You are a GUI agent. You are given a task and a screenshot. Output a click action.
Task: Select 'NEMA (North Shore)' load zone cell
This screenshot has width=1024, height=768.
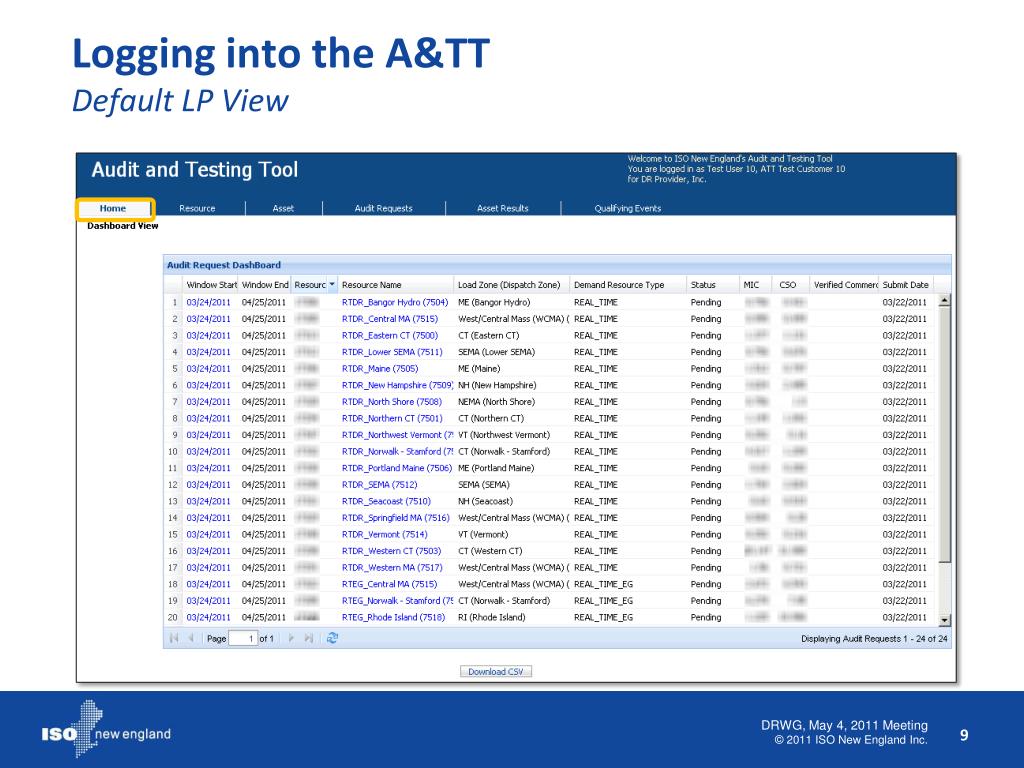[496, 402]
